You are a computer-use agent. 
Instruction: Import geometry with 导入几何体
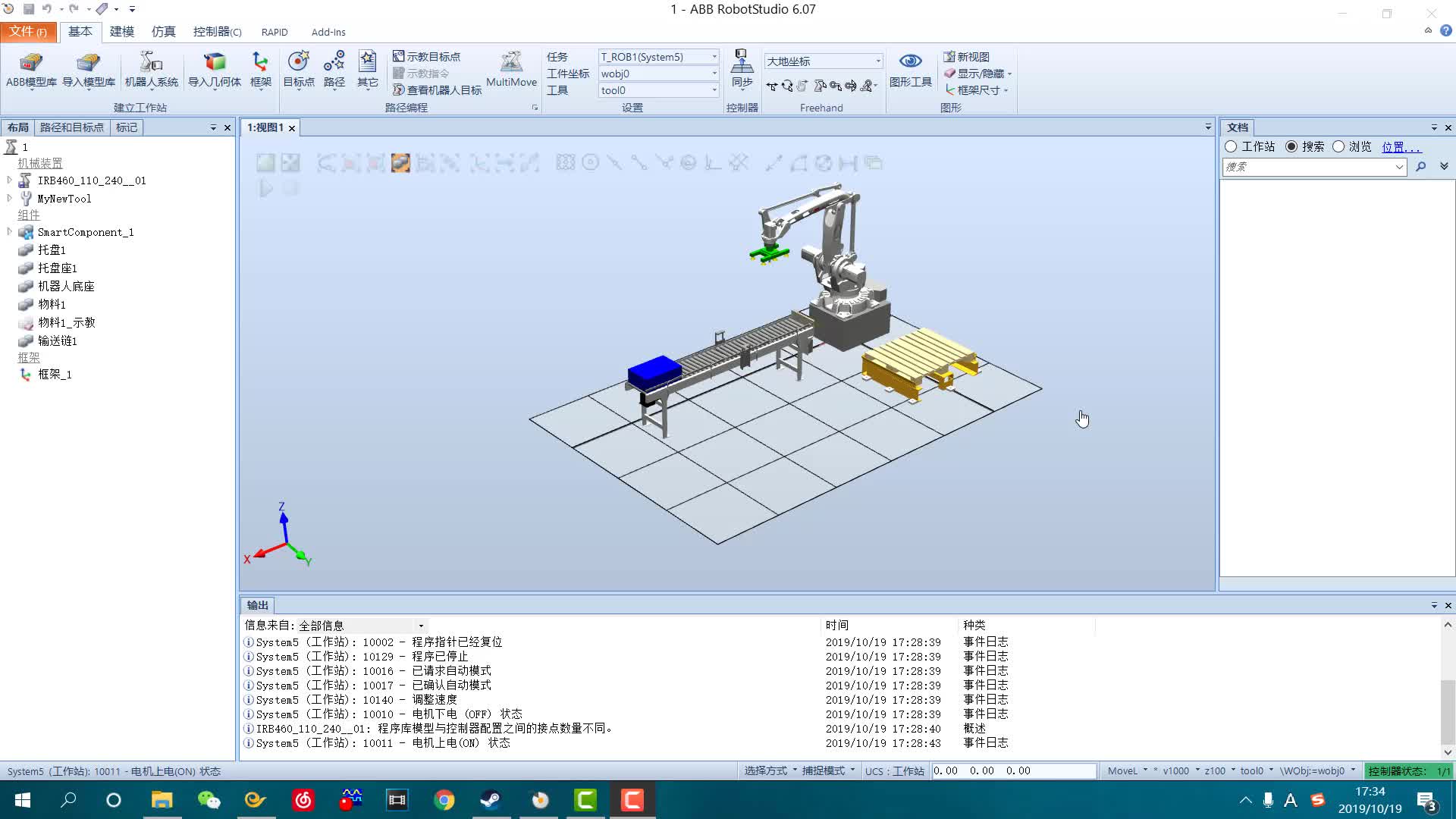coord(215,71)
